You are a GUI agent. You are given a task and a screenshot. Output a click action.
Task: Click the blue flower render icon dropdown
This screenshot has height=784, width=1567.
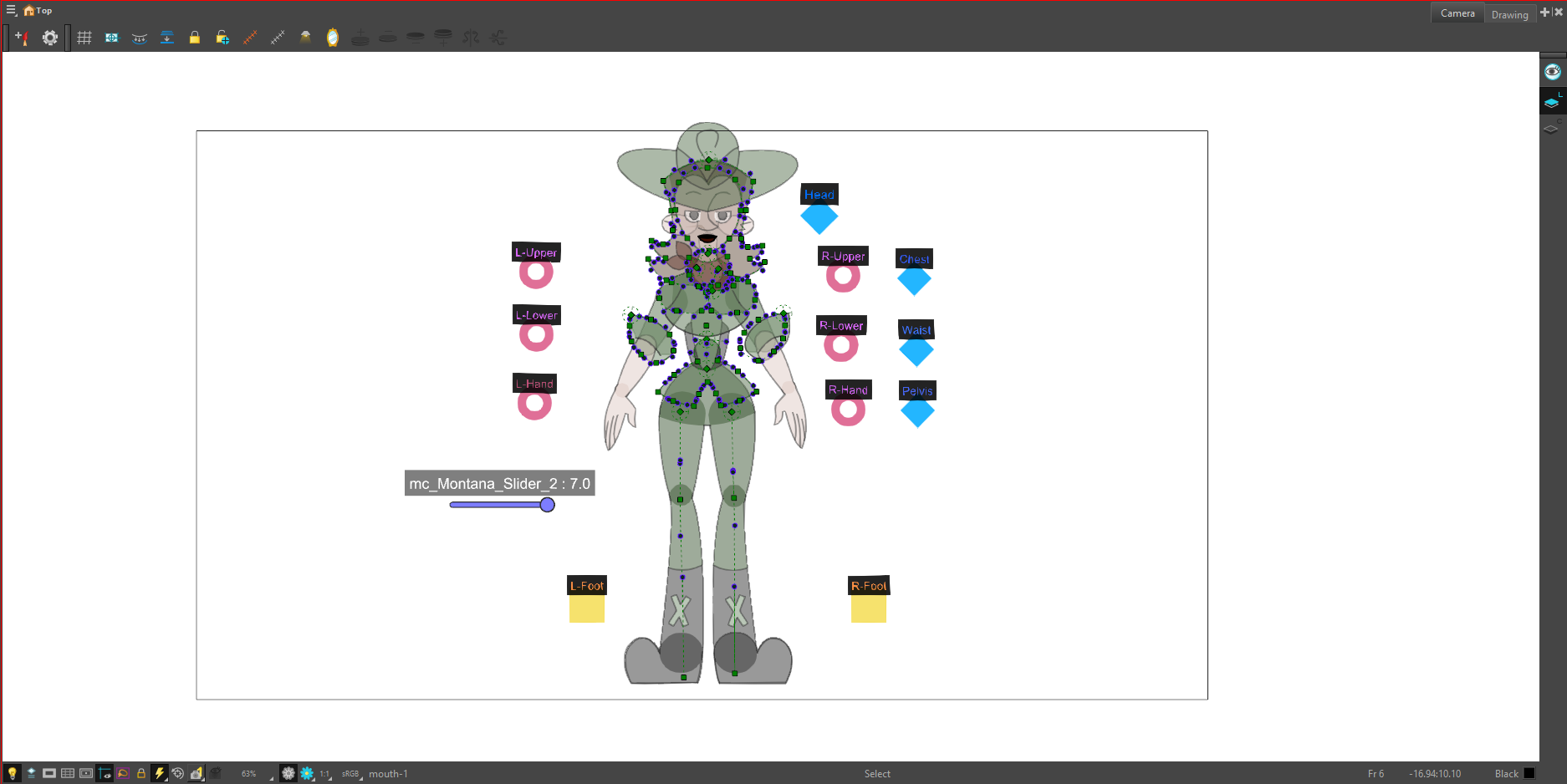point(308,773)
